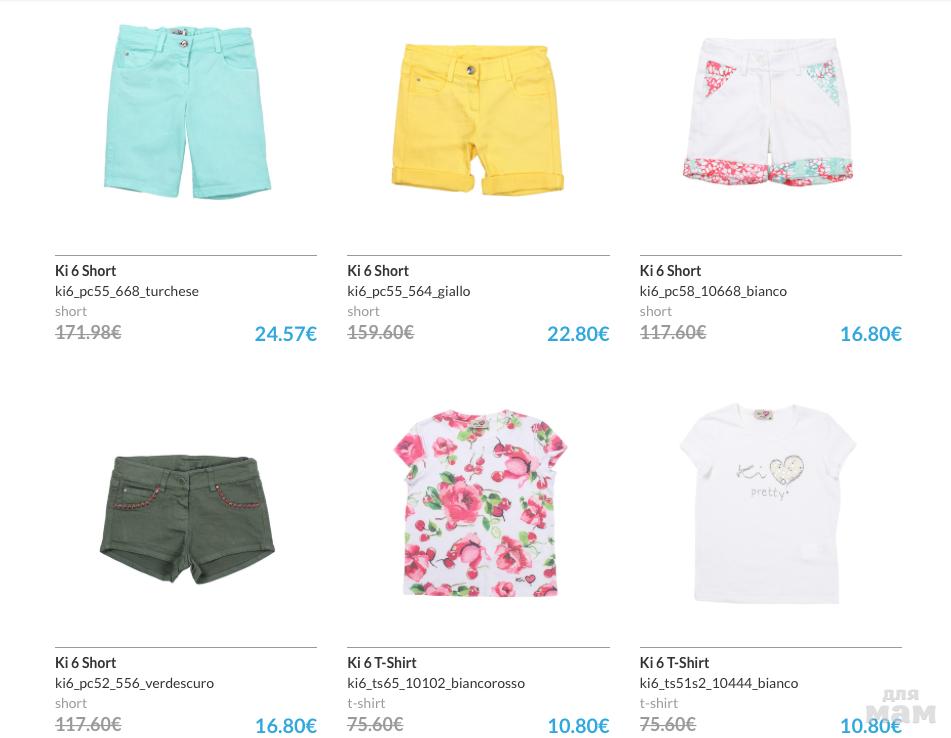
Task: Click the 24.57€ sale price
Action: click(285, 334)
